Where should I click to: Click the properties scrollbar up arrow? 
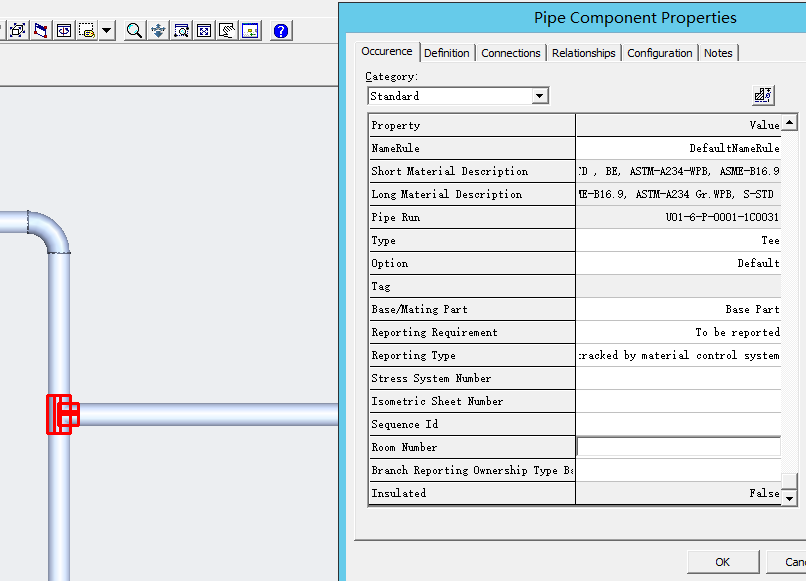click(x=789, y=122)
